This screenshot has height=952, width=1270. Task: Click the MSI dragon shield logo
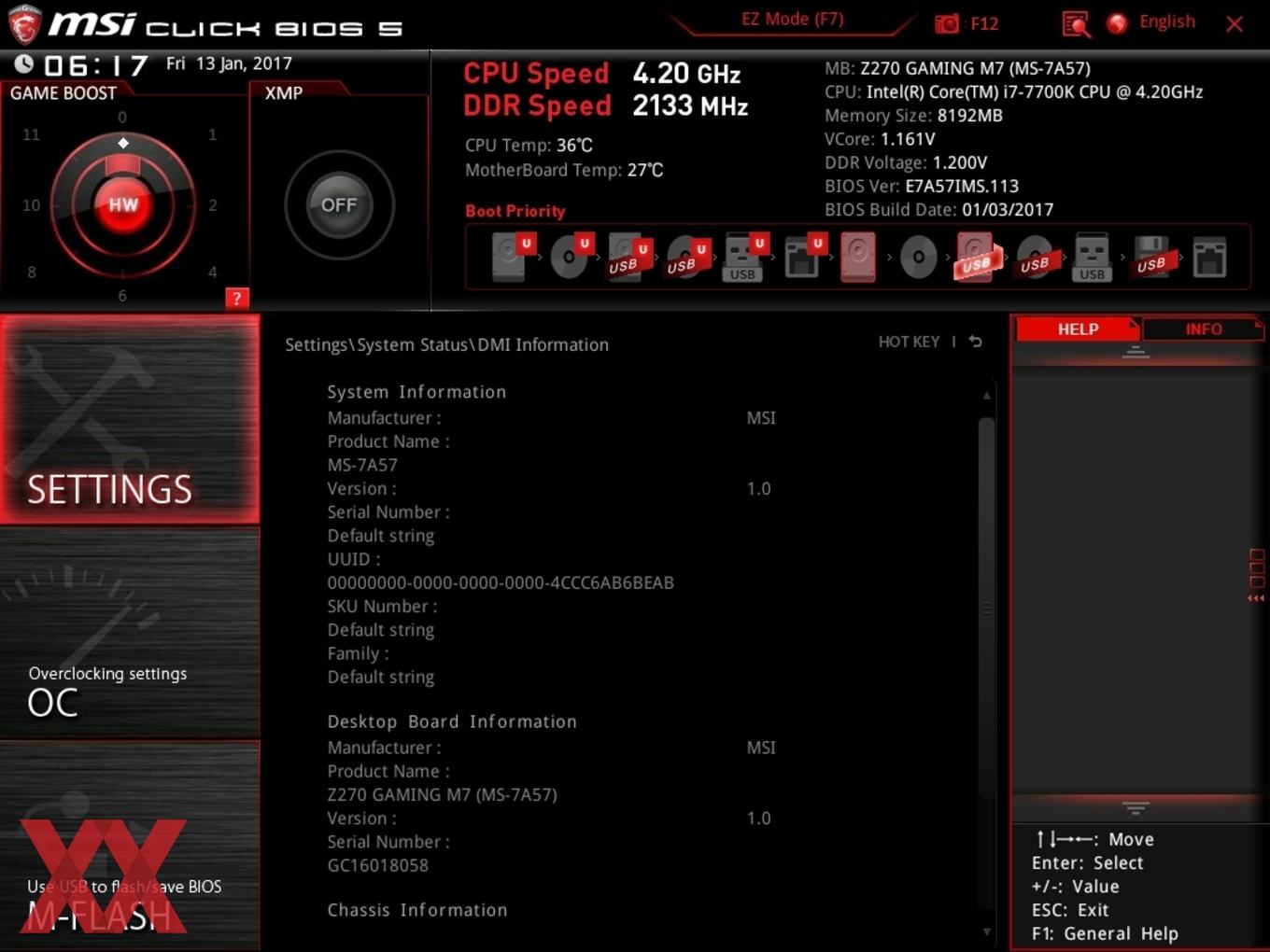click(24, 24)
